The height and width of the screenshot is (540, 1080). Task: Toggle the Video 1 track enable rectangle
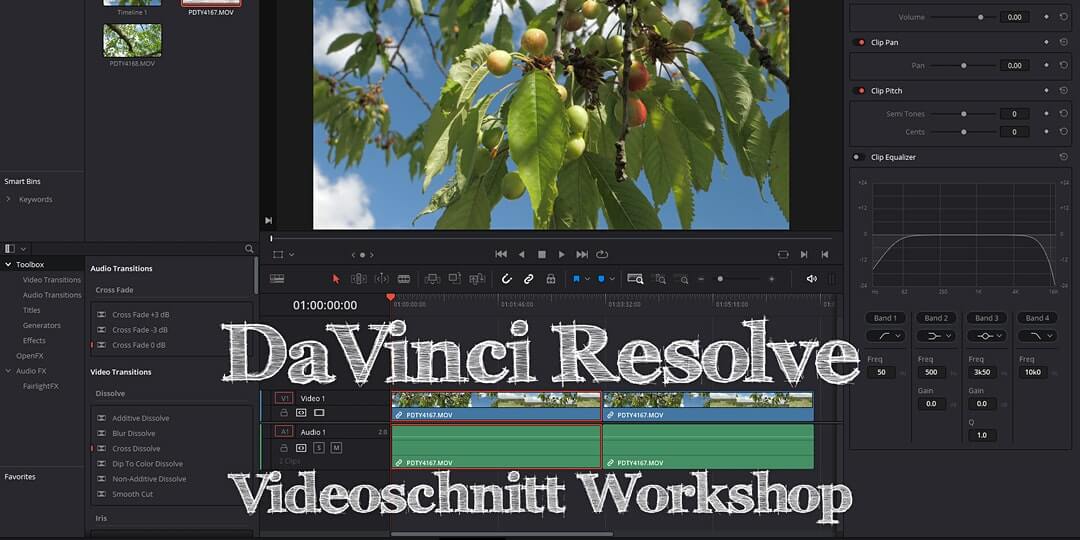(319, 413)
